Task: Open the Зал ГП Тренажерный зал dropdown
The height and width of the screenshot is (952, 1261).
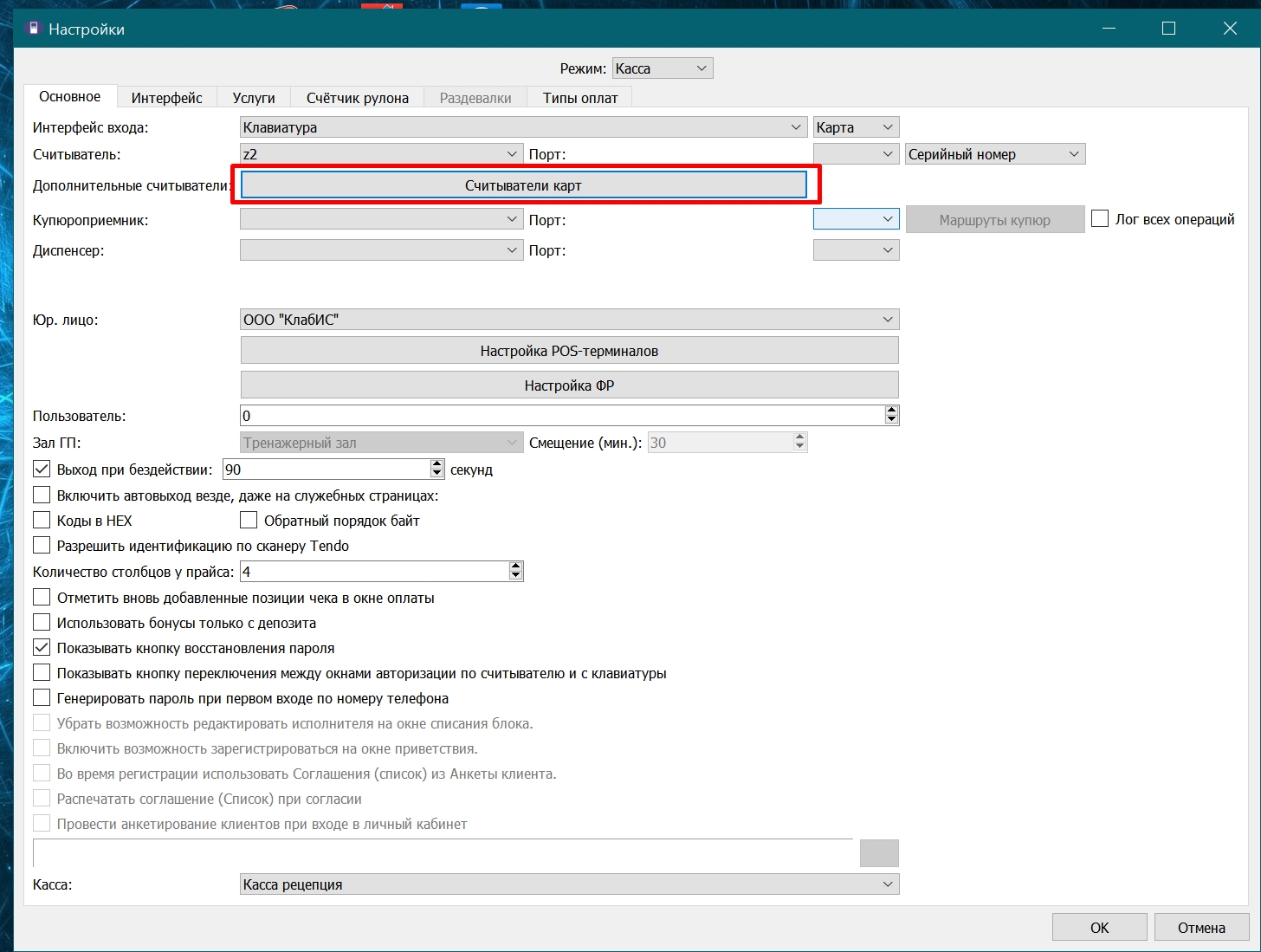Action: tap(381, 443)
